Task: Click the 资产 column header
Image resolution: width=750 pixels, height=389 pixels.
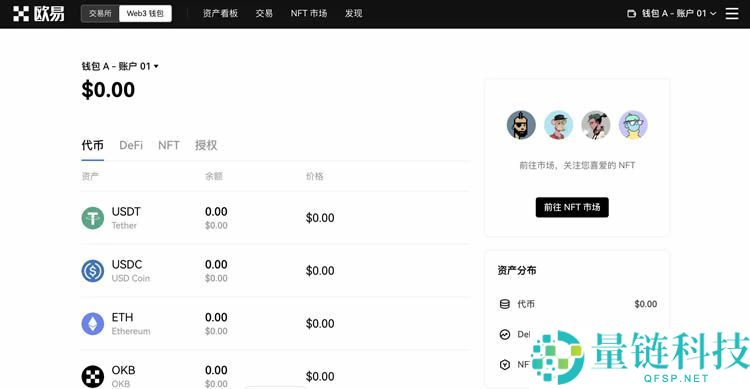Action: tap(90, 176)
